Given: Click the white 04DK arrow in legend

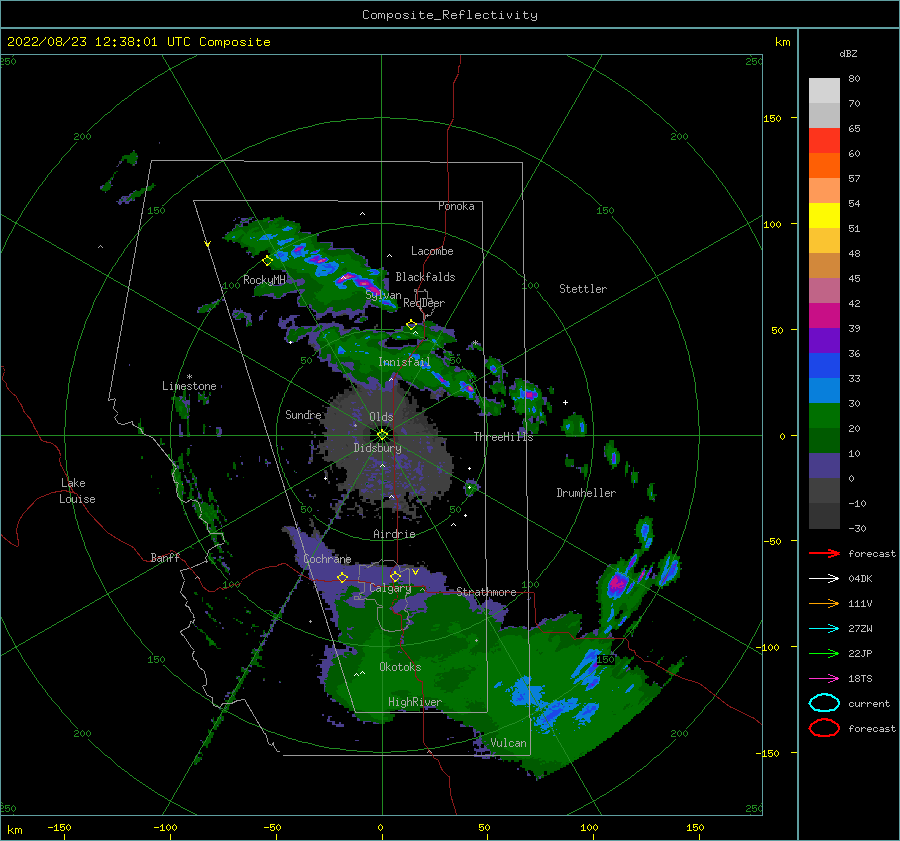Looking at the screenshot, I should [824, 579].
